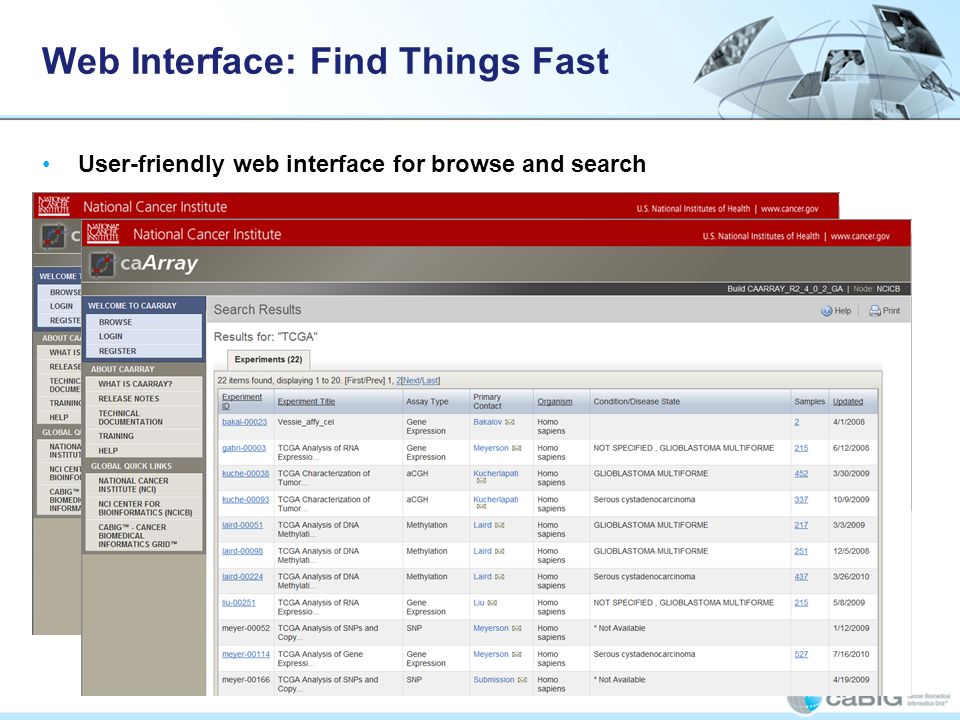The width and height of the screenshot is (960, 720).
Task: Click the Liu primary contact link
Action: [x=479, y=603]
